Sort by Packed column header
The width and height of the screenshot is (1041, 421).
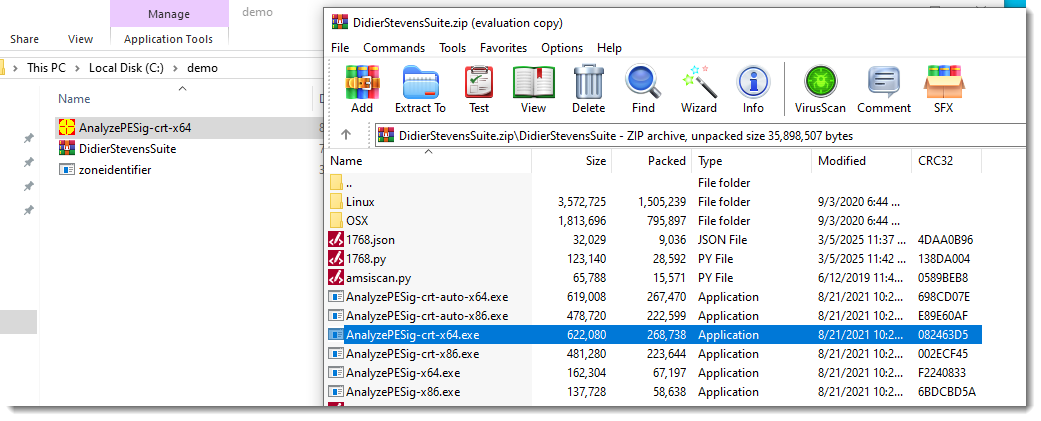(651, 161)
